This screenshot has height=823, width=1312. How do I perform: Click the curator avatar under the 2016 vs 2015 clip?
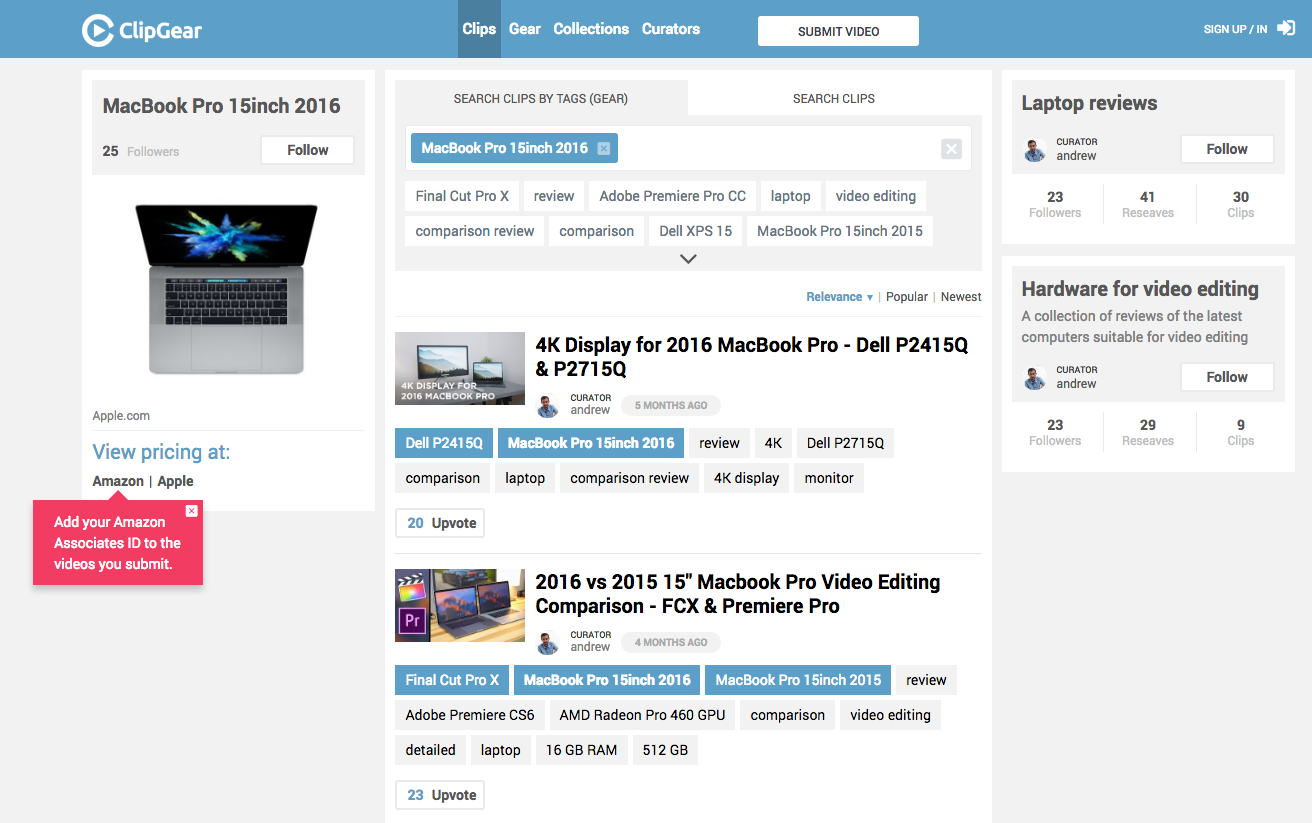tap(548, 643)
